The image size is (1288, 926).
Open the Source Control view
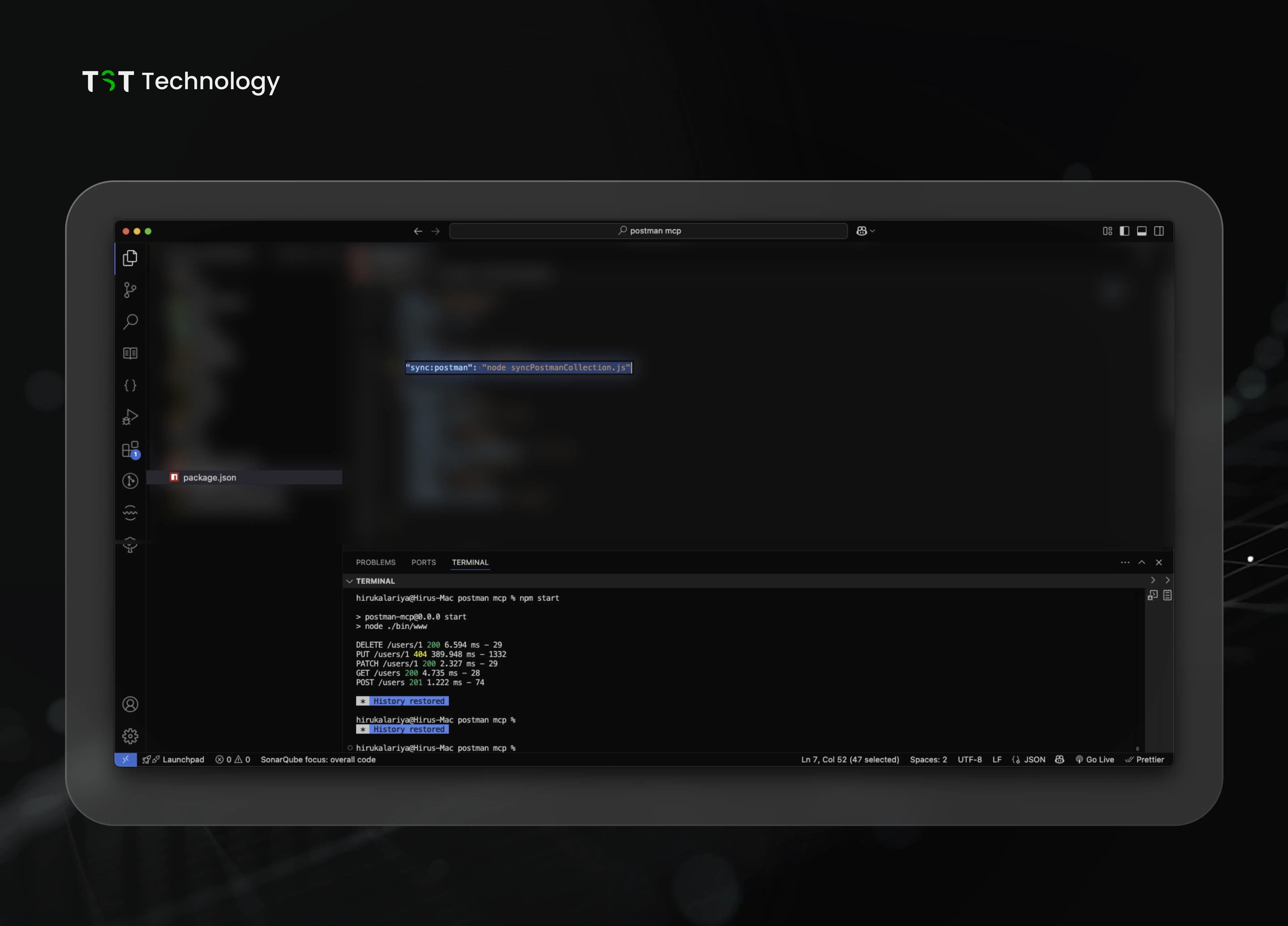pos(130,290)
